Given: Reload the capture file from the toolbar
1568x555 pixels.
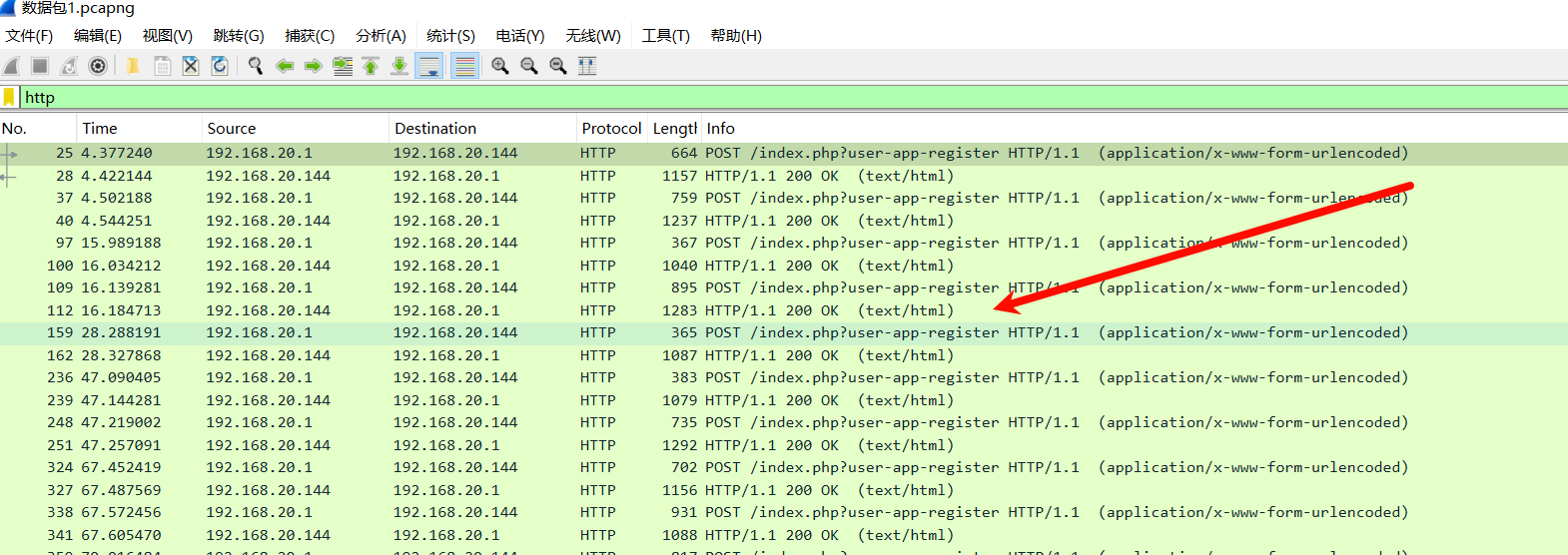Looking at the screenshot, I should [220, 66].
